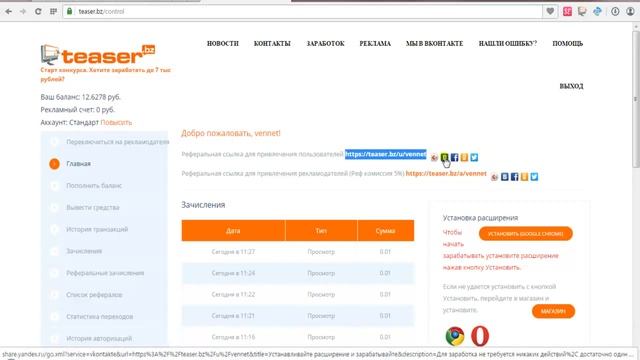Click the teaser.bz logo

[98, 55]
